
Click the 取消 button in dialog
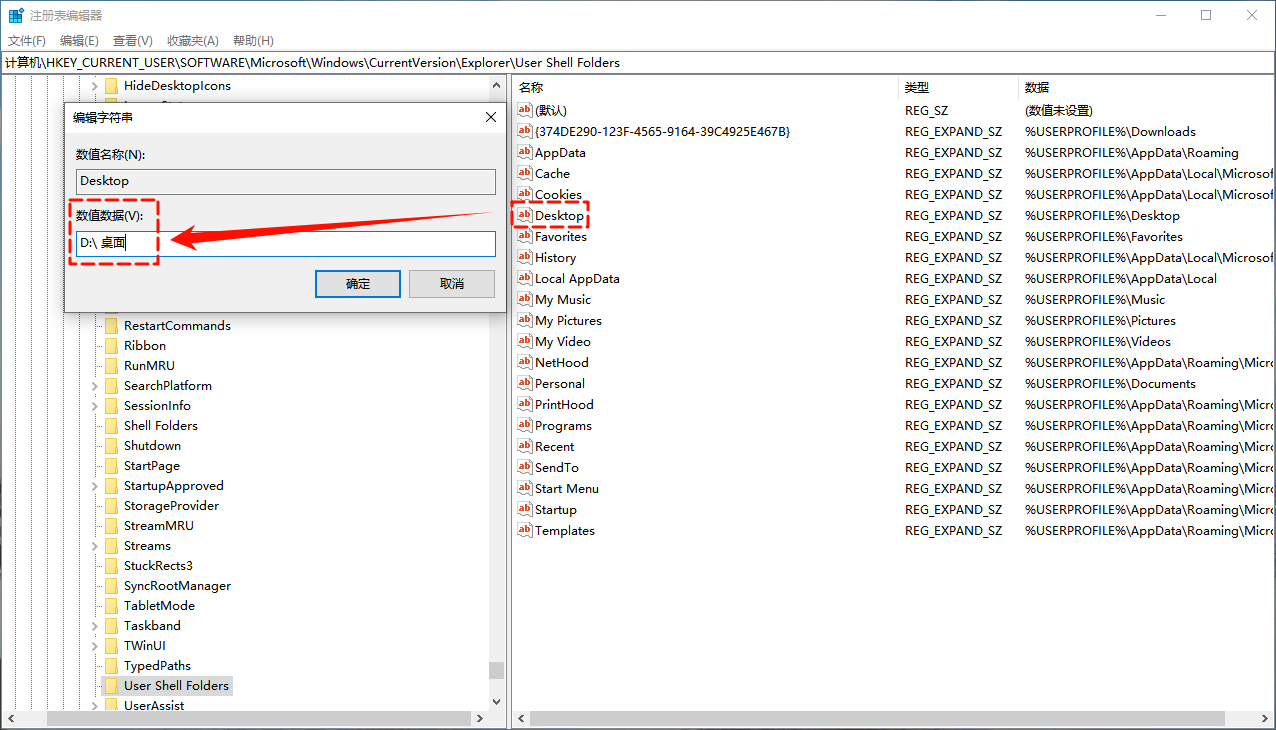click(x=451, y=284)
